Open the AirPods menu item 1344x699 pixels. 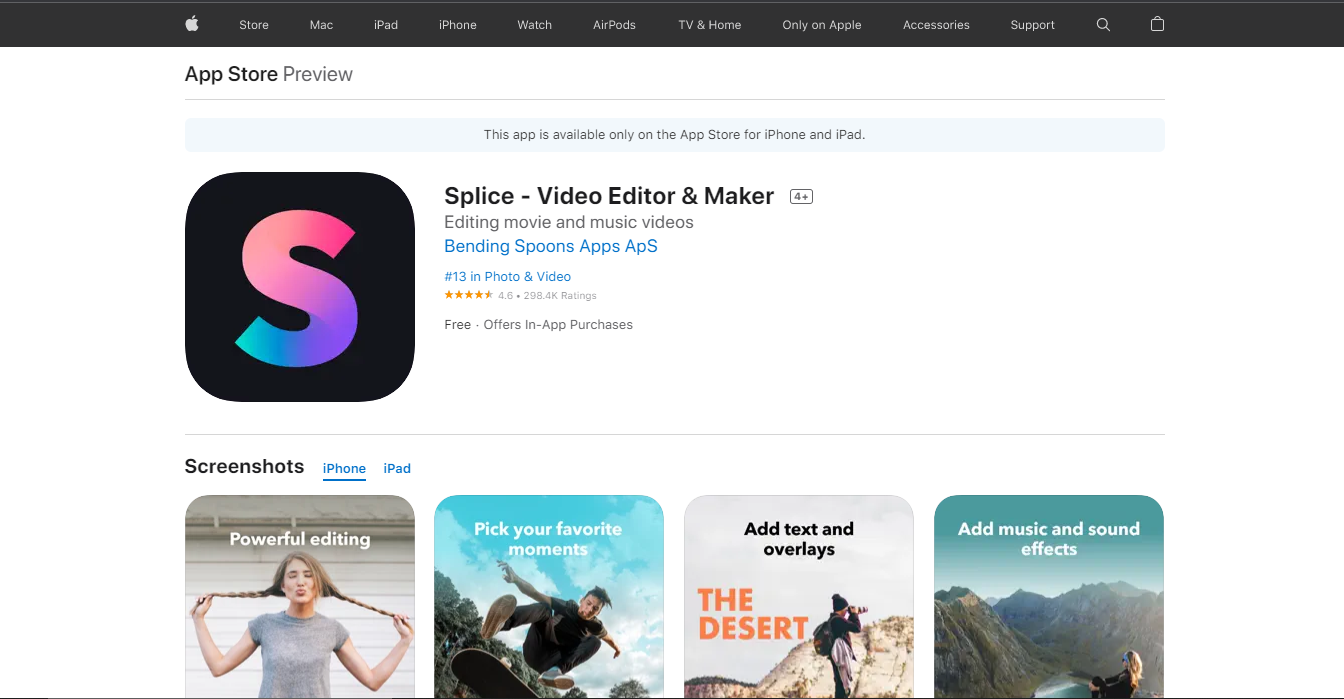[614, 25]
